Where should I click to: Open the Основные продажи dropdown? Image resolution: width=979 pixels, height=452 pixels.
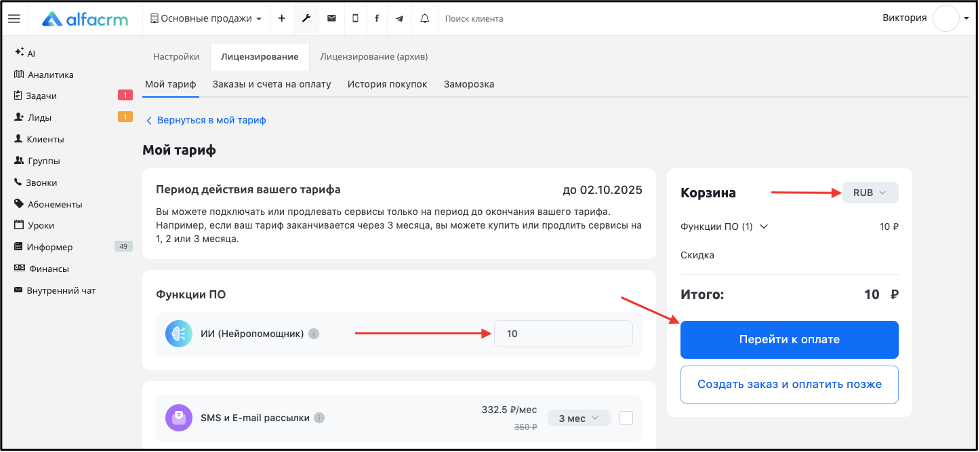(x=205, y=19)
